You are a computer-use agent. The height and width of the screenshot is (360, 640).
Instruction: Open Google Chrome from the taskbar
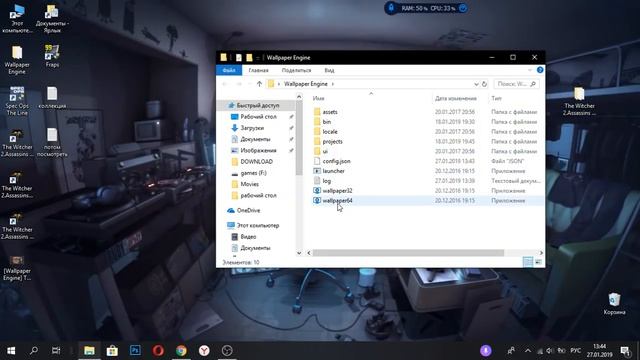pyautogui.click(x=181, y=350)
